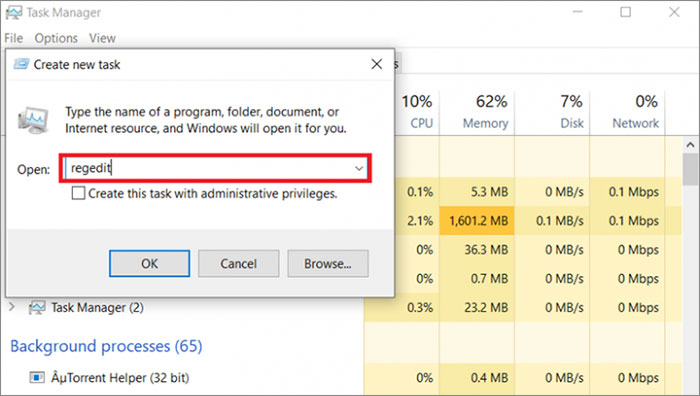Click the vertical scrollbar thumb
The image size is (700, 396).
[x=690, y=169]
